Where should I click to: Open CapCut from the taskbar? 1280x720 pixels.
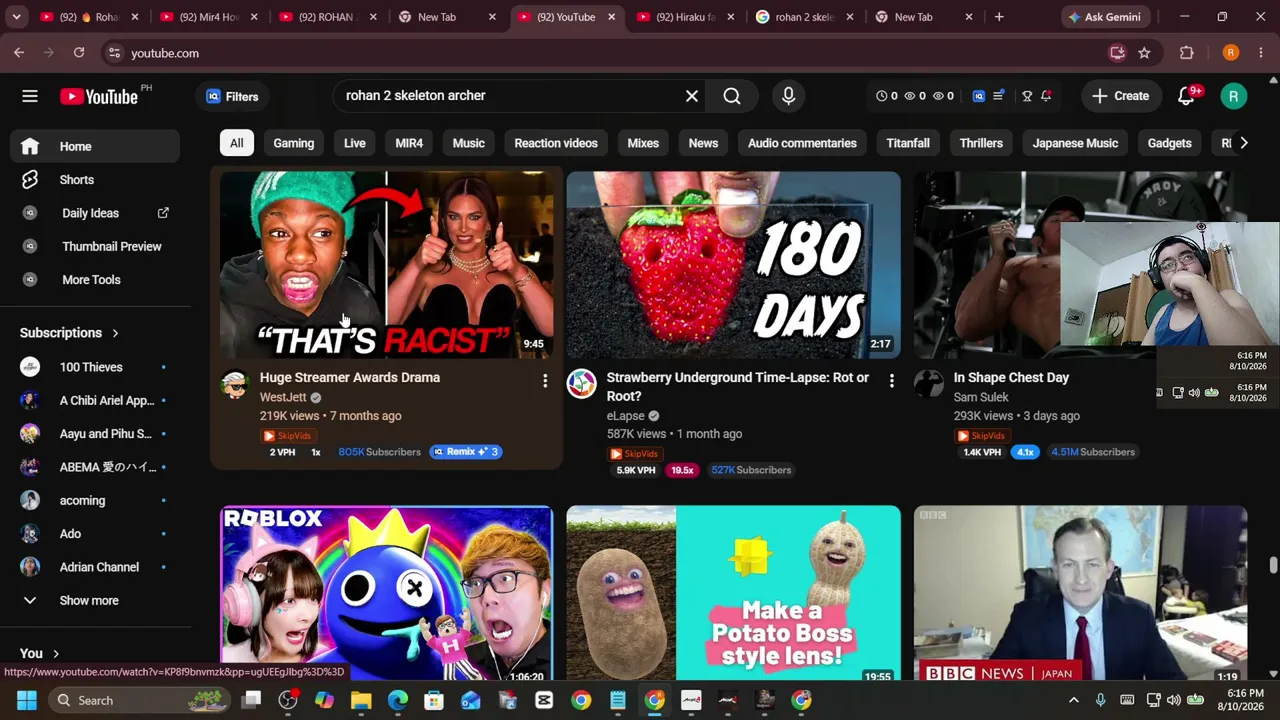click(x=544, y=700)
